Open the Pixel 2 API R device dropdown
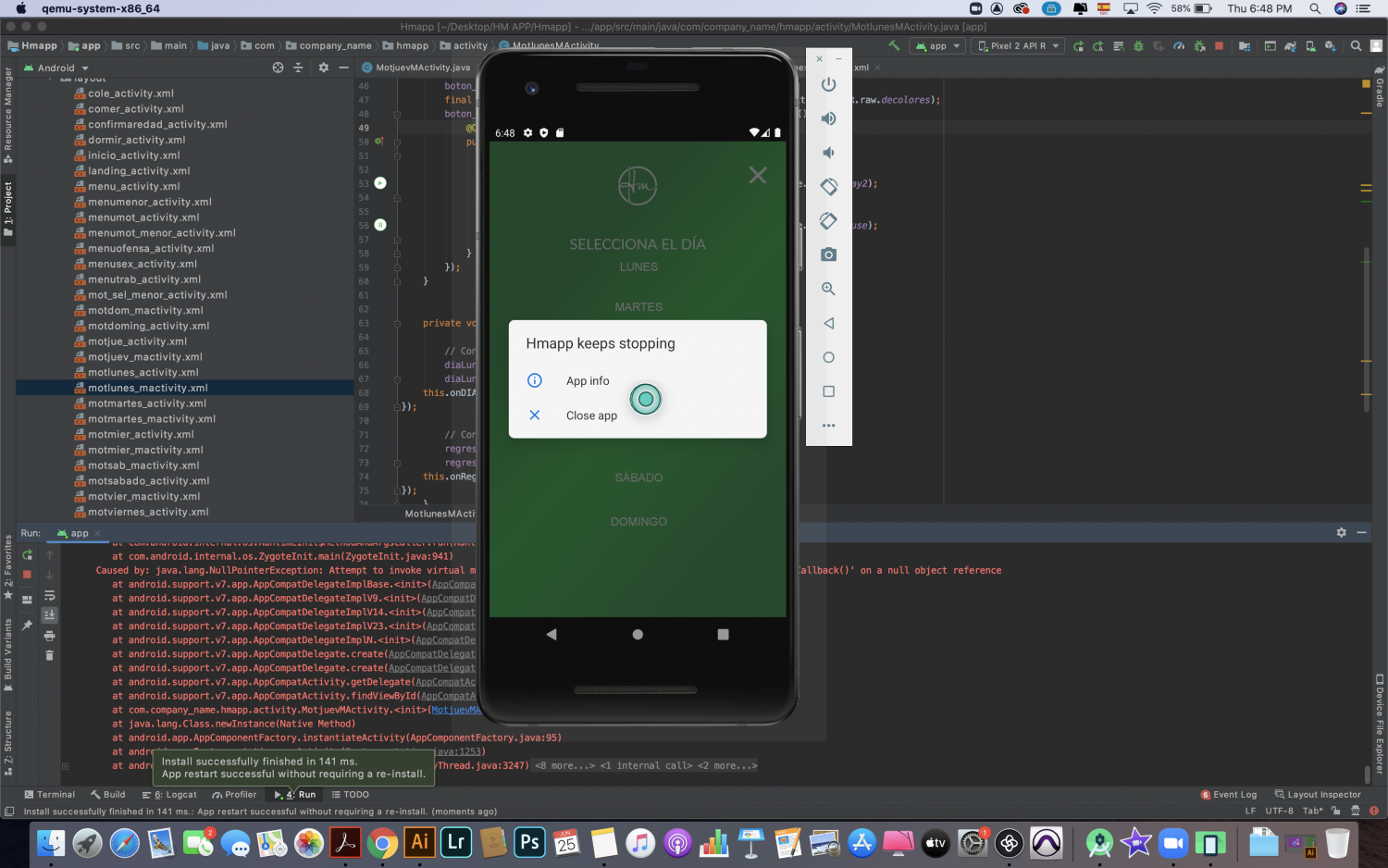1388x868 pixels. click(x=1017, y=45)
